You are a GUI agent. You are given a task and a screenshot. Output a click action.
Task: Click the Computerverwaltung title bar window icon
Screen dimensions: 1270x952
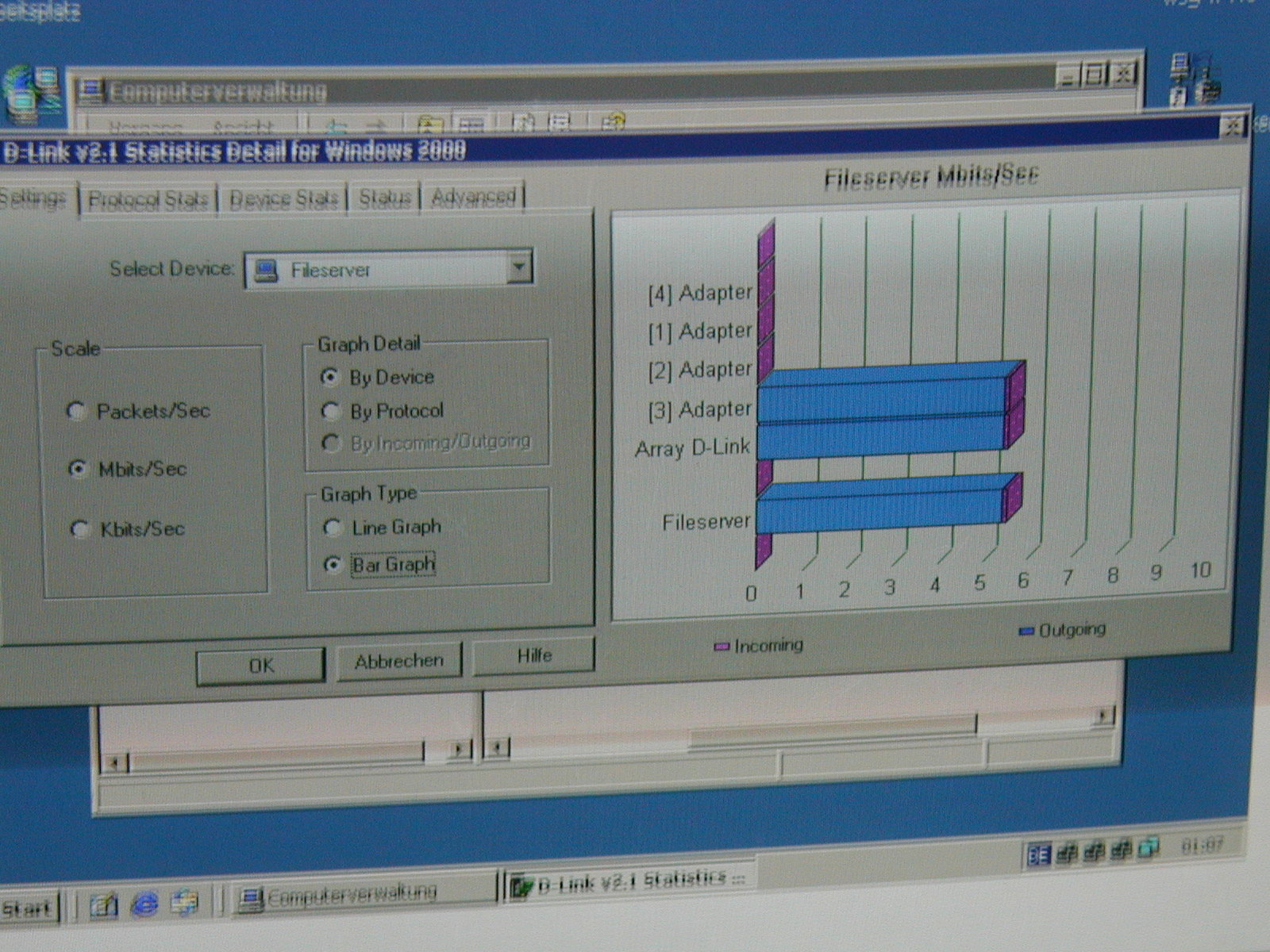point(92,91)
